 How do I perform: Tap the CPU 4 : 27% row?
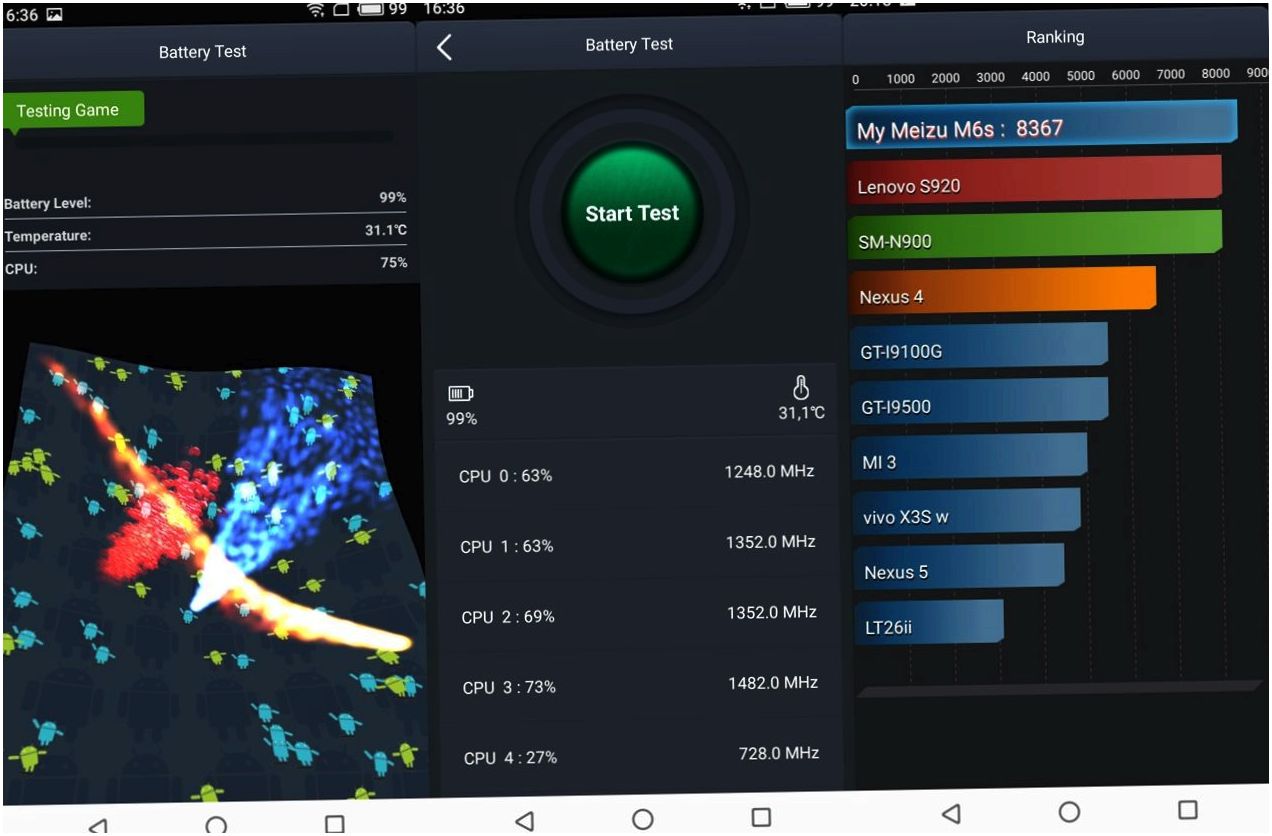click(x=639, y=756)
